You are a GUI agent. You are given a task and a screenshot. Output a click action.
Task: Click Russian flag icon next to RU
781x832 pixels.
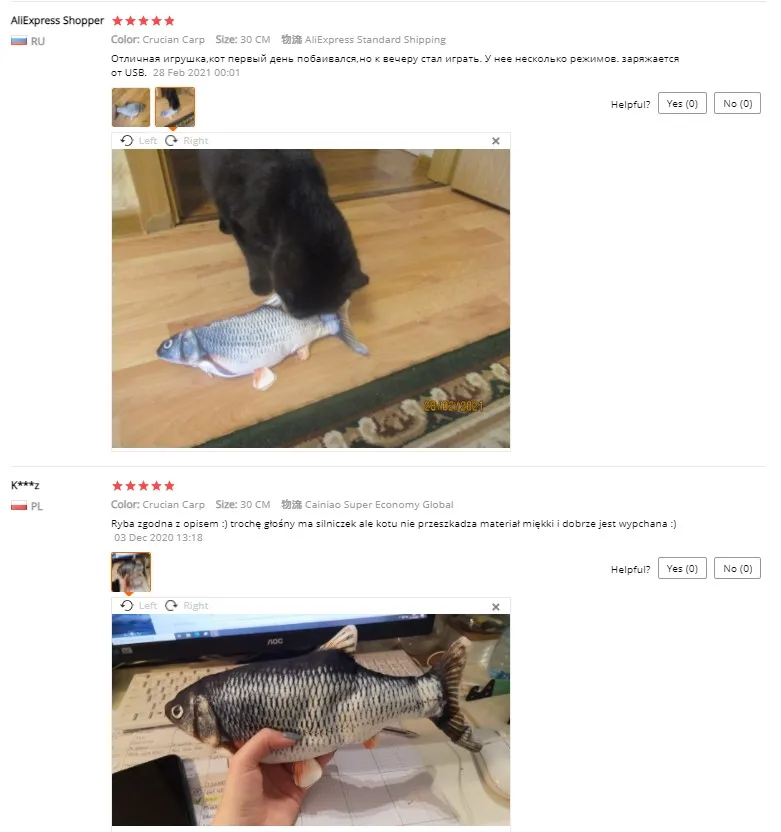pyautogui.click(x=19, y=41)
